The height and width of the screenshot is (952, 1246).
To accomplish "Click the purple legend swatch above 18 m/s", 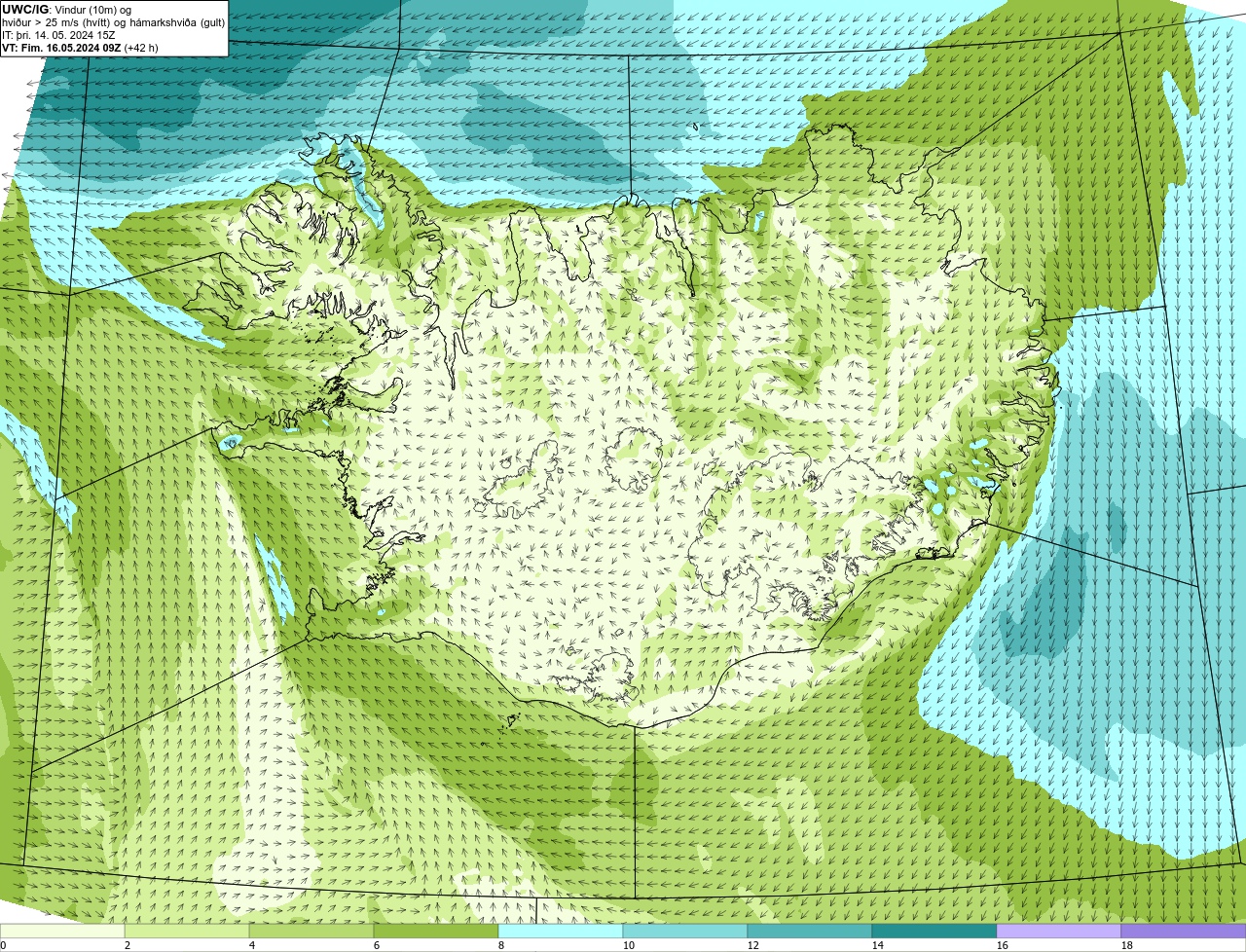I will tap(1184, 931).
